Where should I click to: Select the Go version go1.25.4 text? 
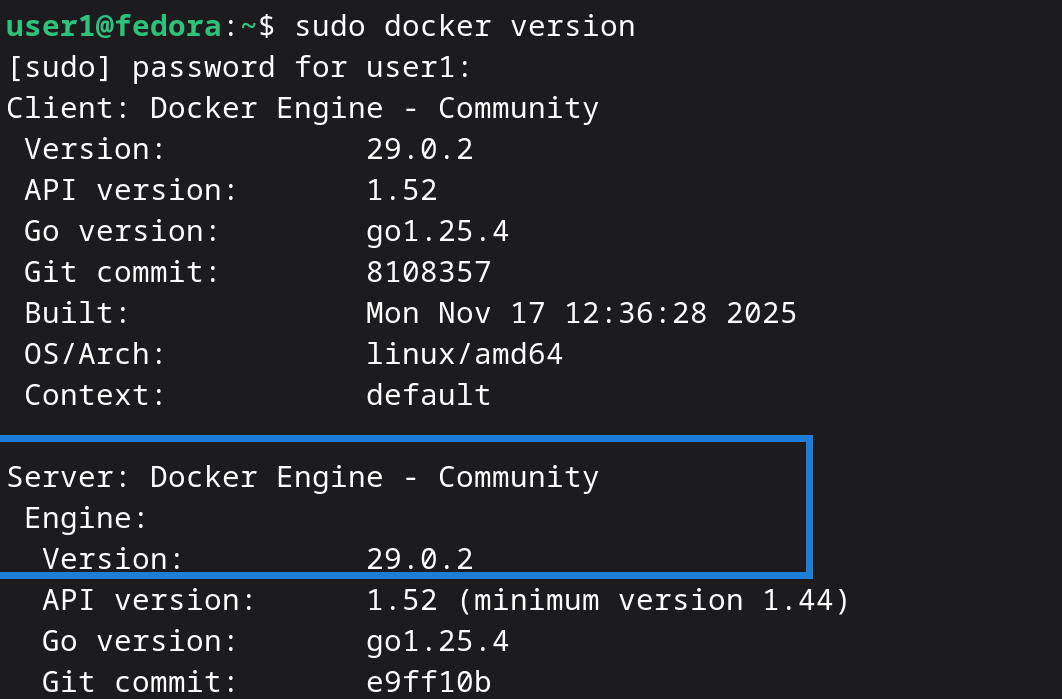click(x=438, y=230)
